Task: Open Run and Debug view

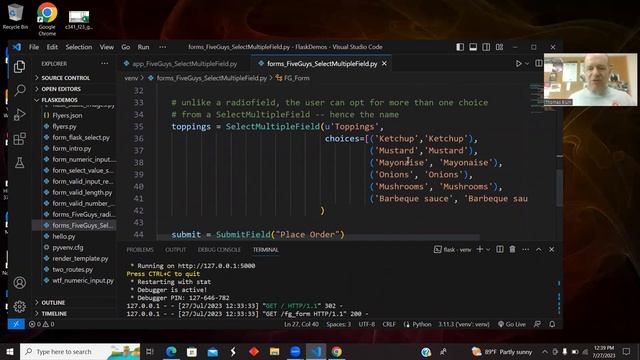Action: click(x=19, y=114)
